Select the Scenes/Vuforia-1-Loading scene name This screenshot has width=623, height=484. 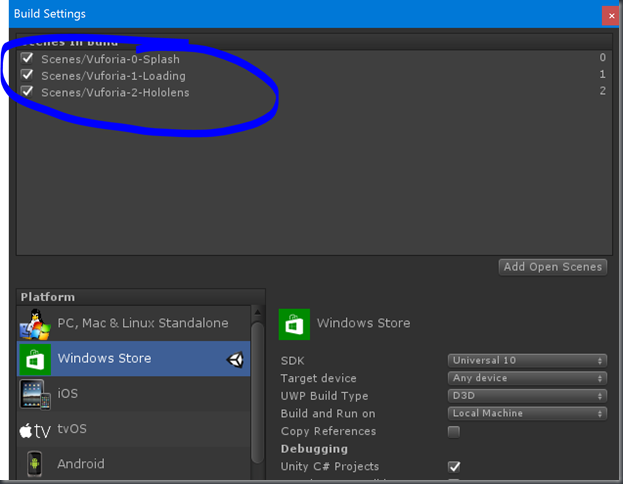coord(113,76)
